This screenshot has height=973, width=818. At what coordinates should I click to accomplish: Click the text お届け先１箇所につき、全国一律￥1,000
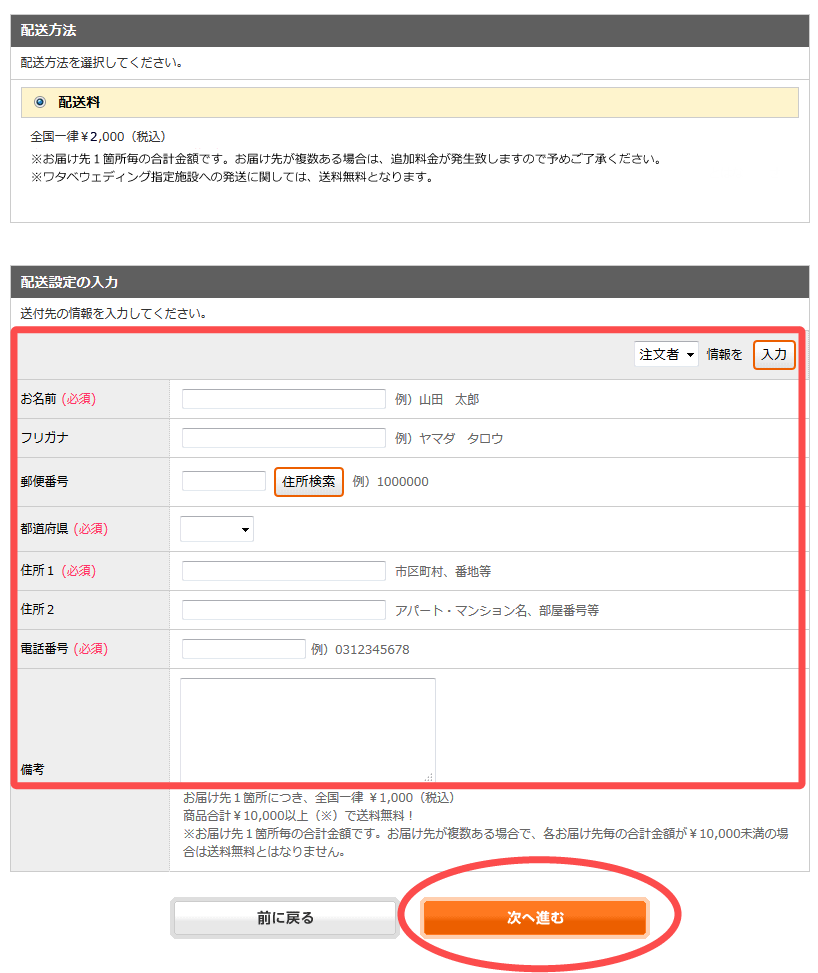click(x=319, y=797)
